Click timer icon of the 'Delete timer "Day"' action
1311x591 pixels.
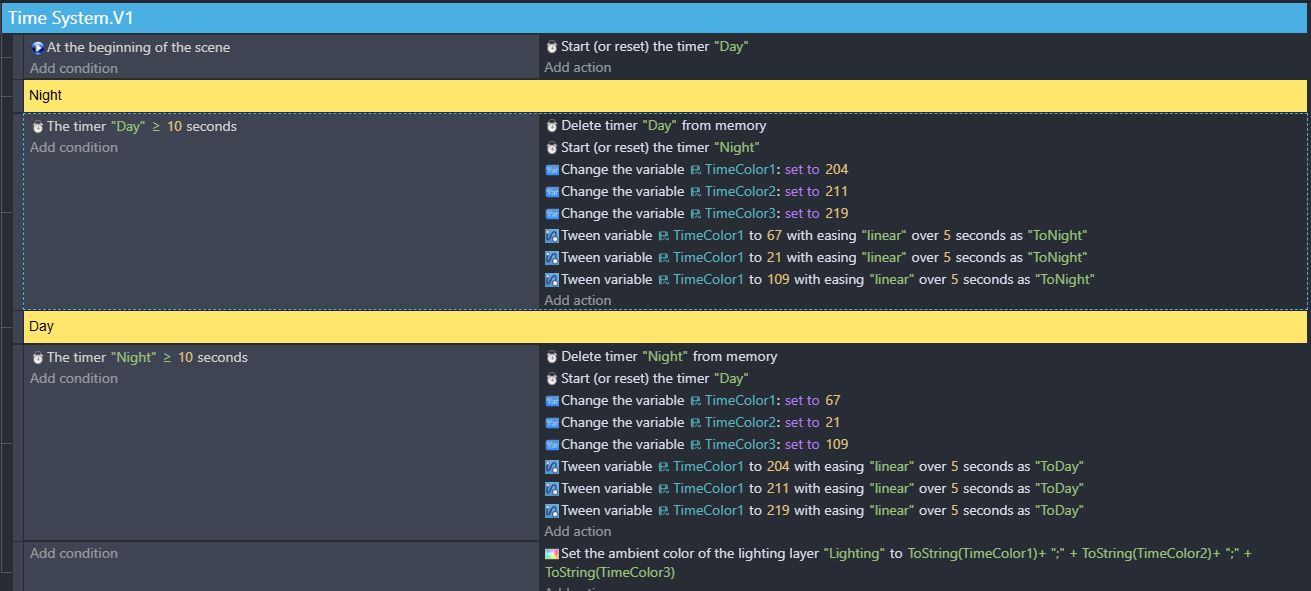[x=552, y=126]
